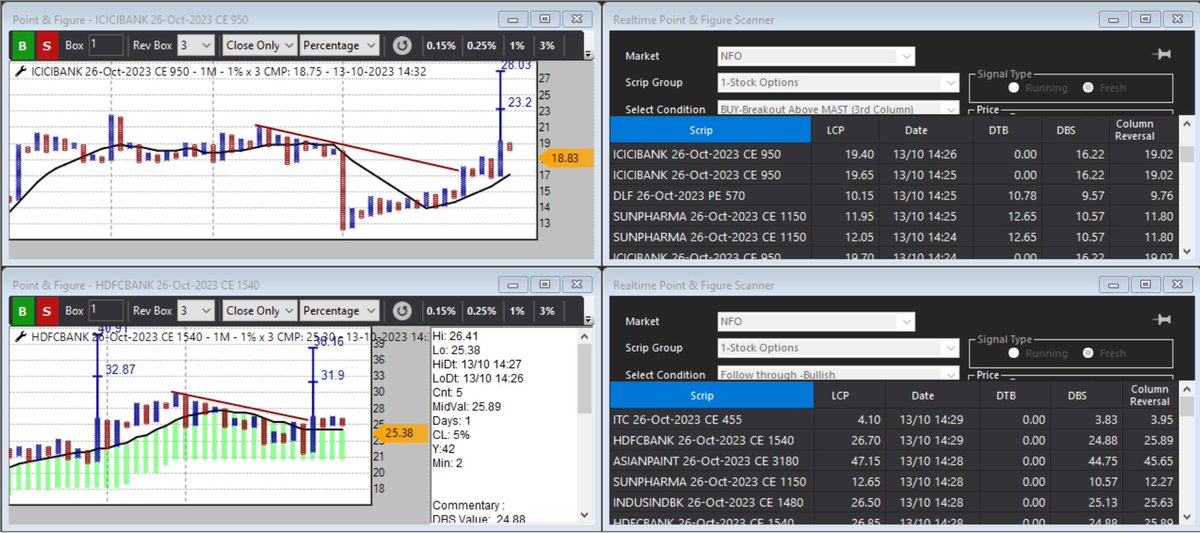Open toolbar overflow arrow in HDFCBANK chart
1200x533 pixels.
click(587, 320)
